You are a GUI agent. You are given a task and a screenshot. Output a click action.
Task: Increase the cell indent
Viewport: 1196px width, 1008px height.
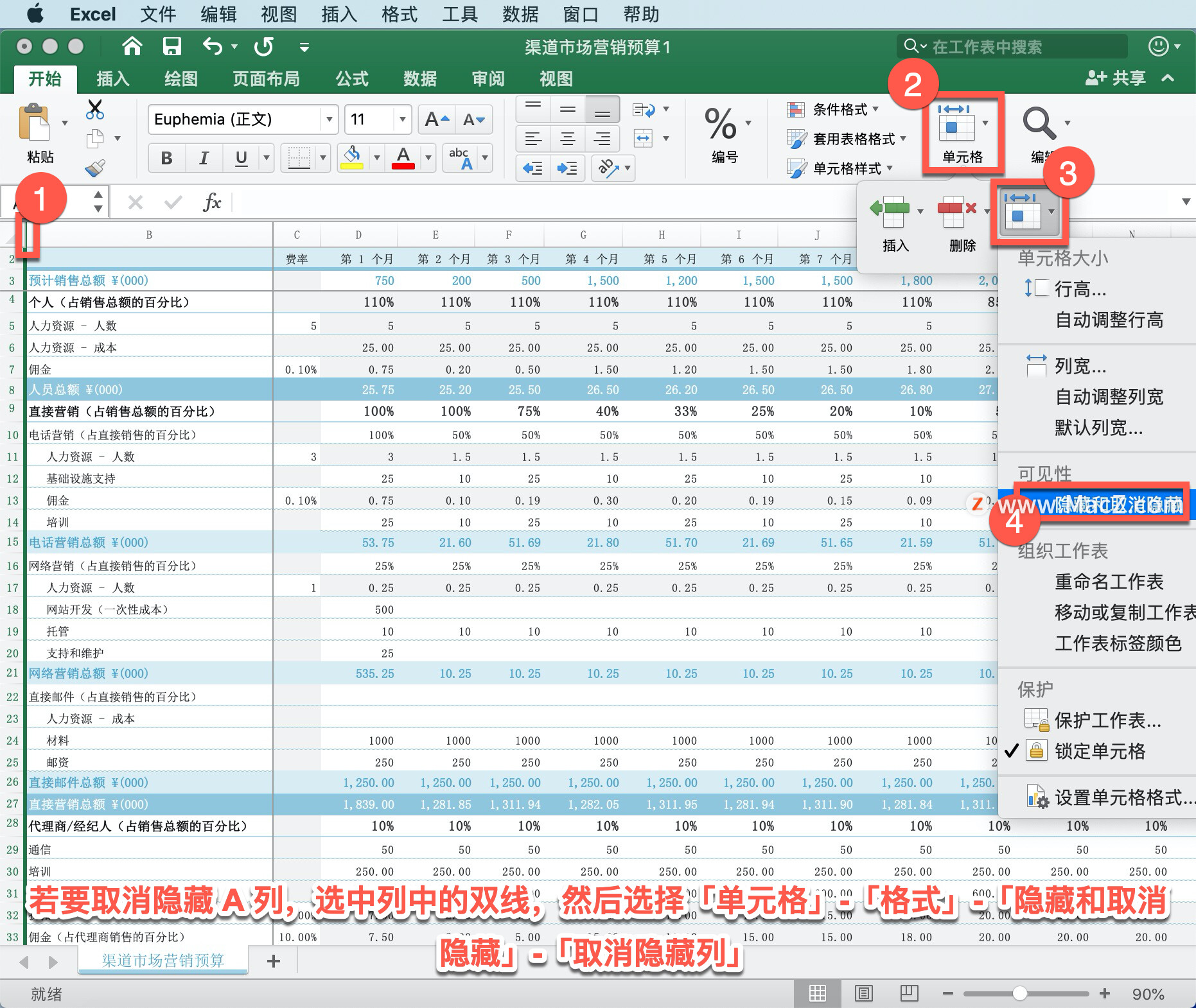click(x=568, y=168)
